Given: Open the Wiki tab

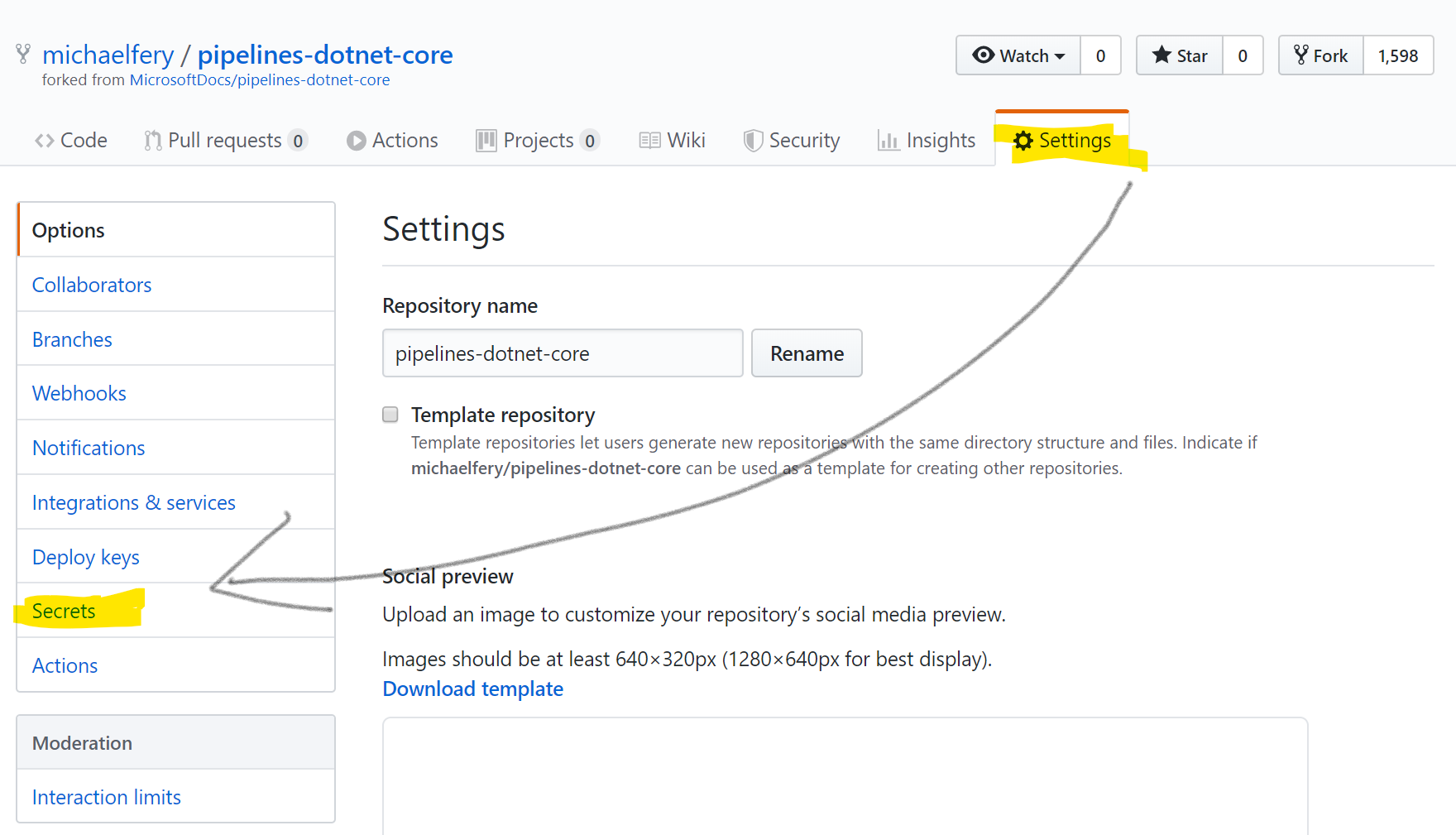Looking at the screenshot, I should tap(672, 141).
